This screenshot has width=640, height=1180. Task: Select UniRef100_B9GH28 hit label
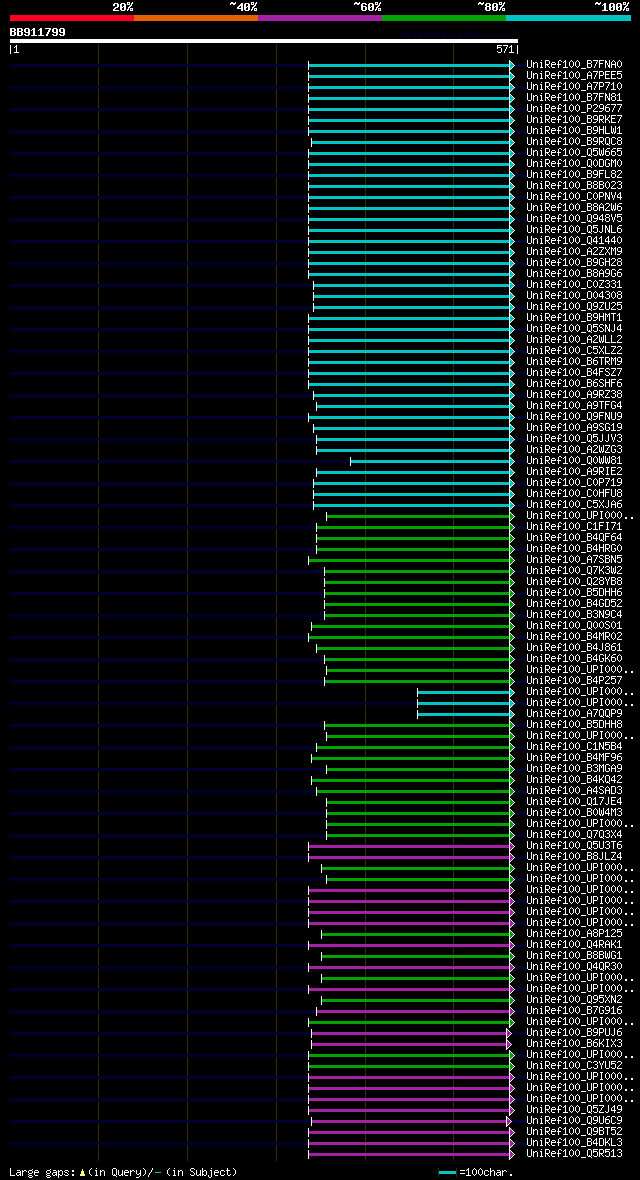[574, 263]
